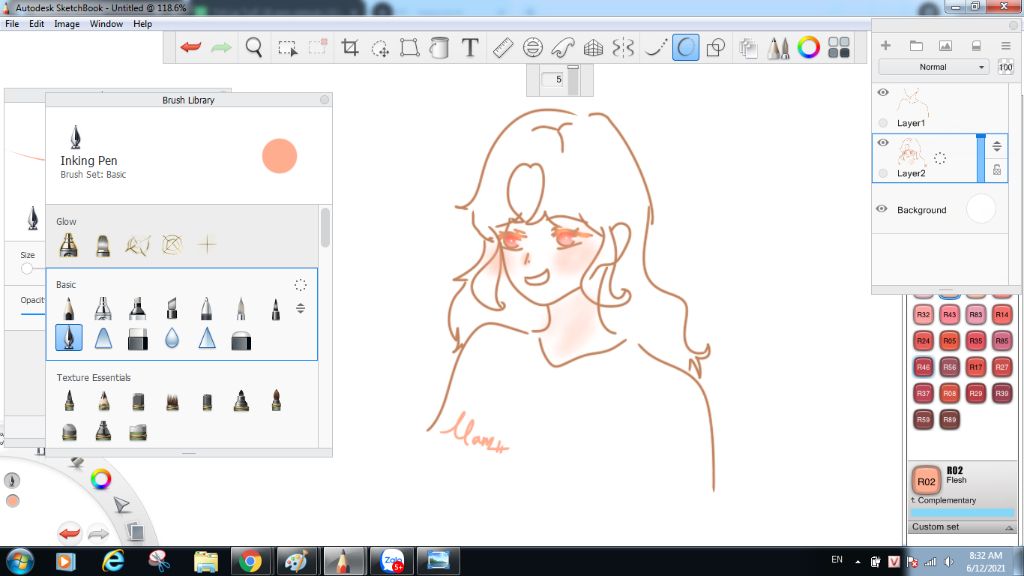
Task: Toggle Layer2 transparency lock icon
Action: pos(997,170)
